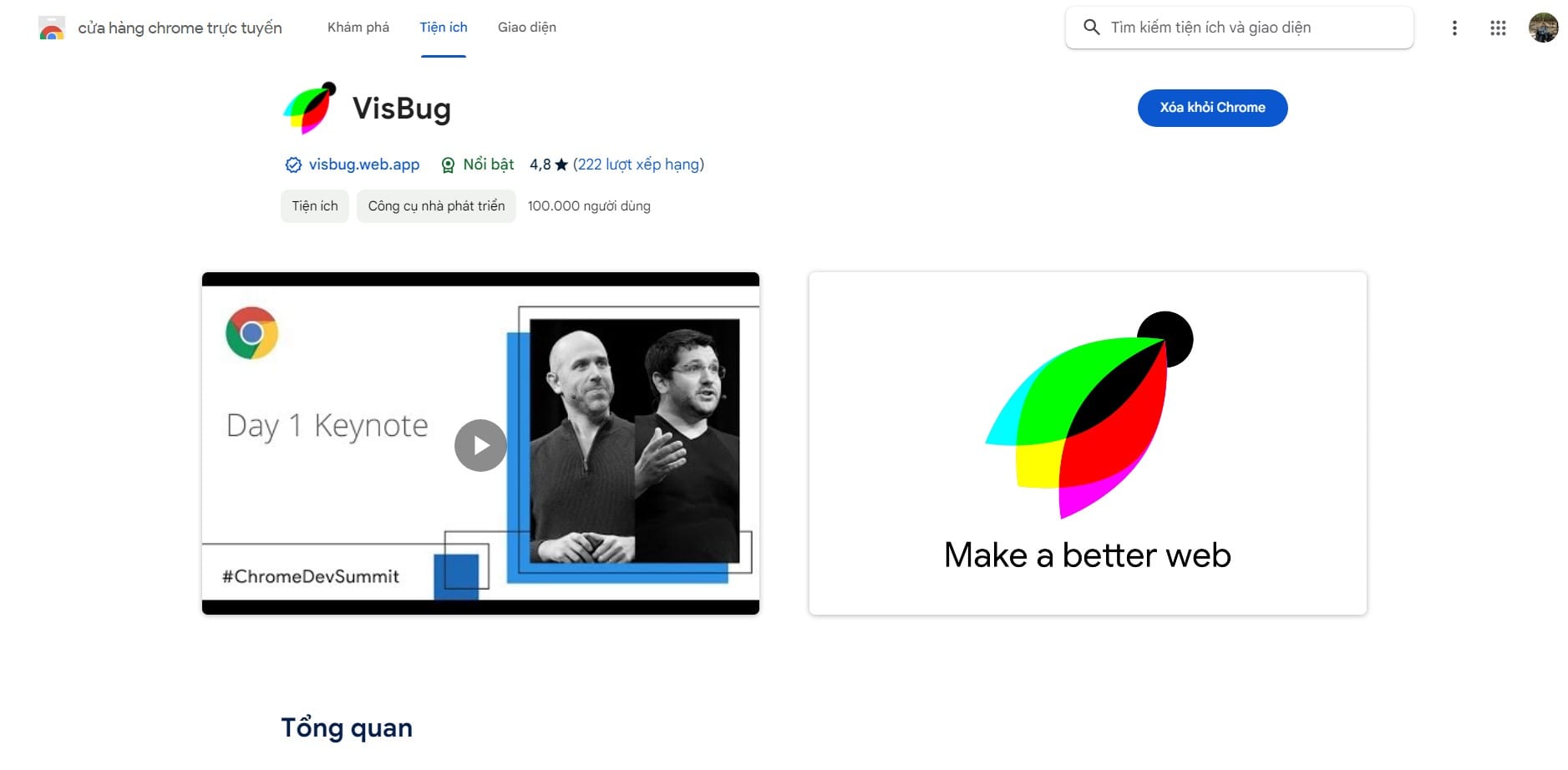1568x770 pixels.
Task: Click the search magnifier icon
Action: (1091, 28)
